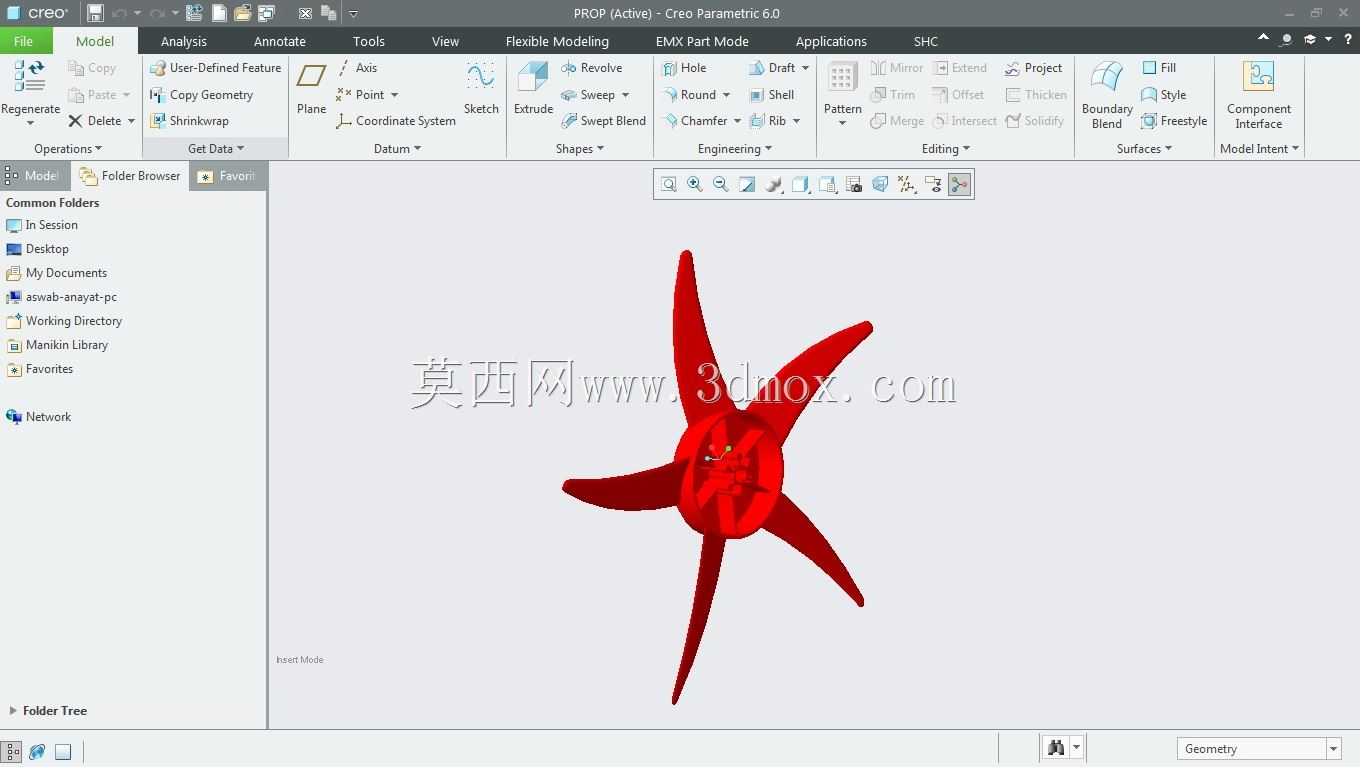
Task: Expand the Get Data group menu
Action: coord(216,149)
